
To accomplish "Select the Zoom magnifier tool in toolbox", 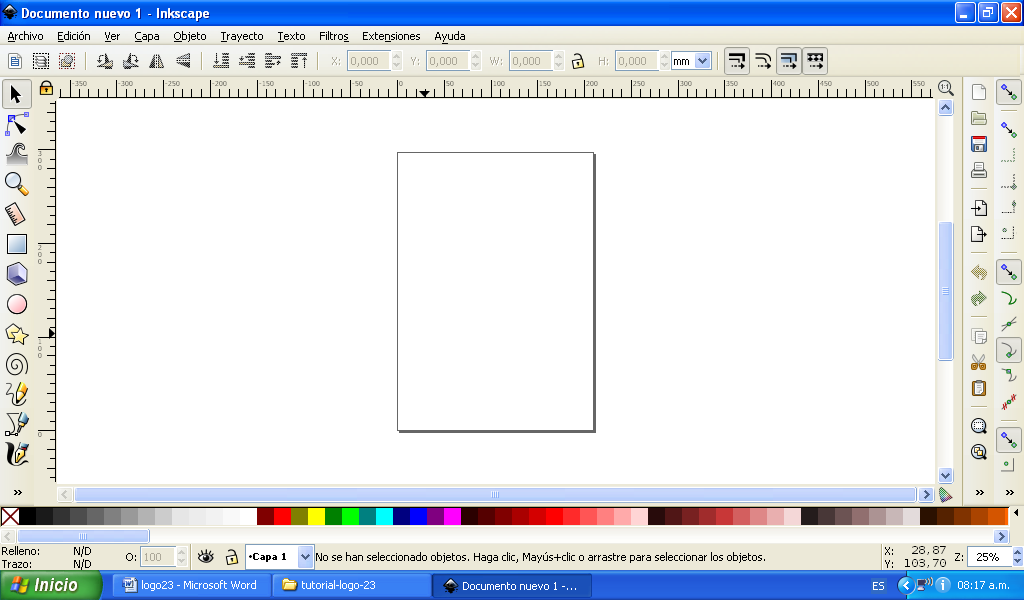I will click(x=16, y=184).
